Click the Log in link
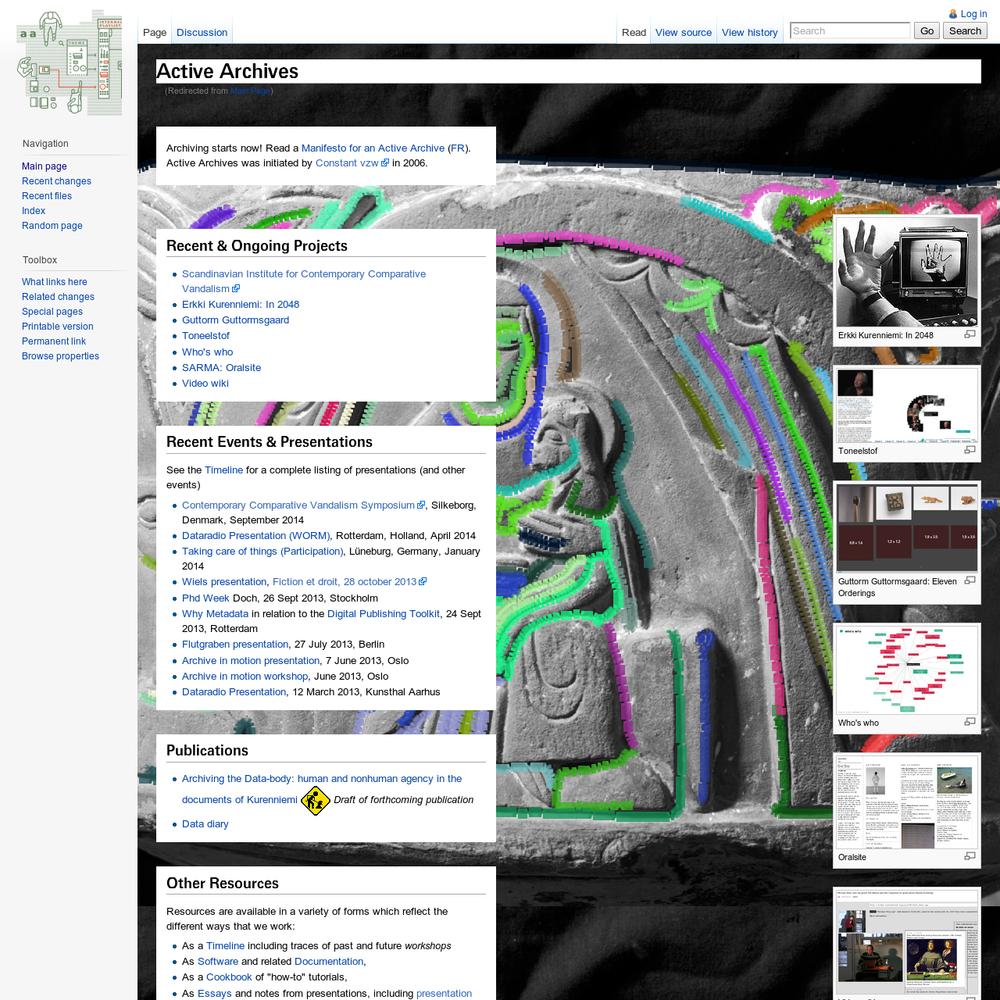1000x1000 pixels. click(x=973, y=14)
